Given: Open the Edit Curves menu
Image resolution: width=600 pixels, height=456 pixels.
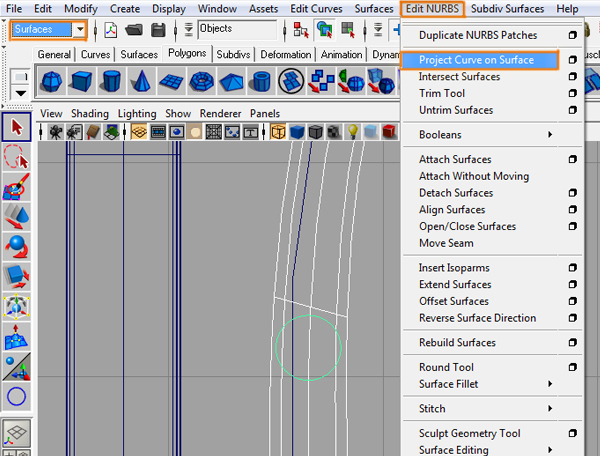Looking at the screenshot, I should 316,8.
